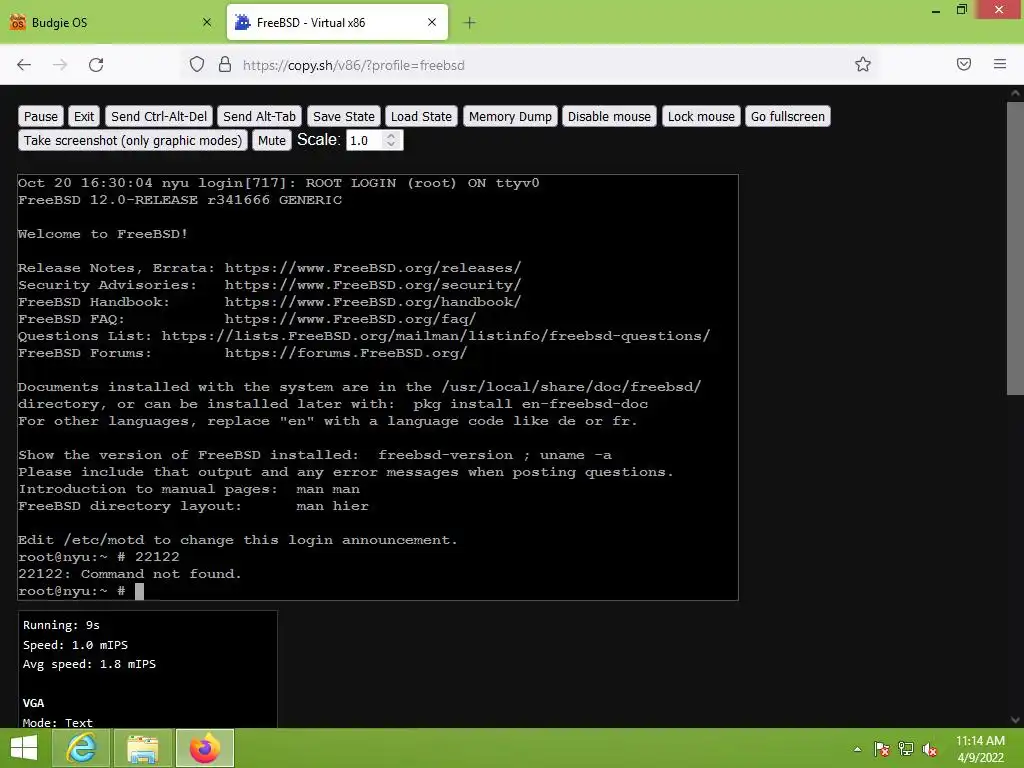Viewport: 1024px width, 768px height.
Task: Close the Budgie OS tab
Action: [206, 22]
